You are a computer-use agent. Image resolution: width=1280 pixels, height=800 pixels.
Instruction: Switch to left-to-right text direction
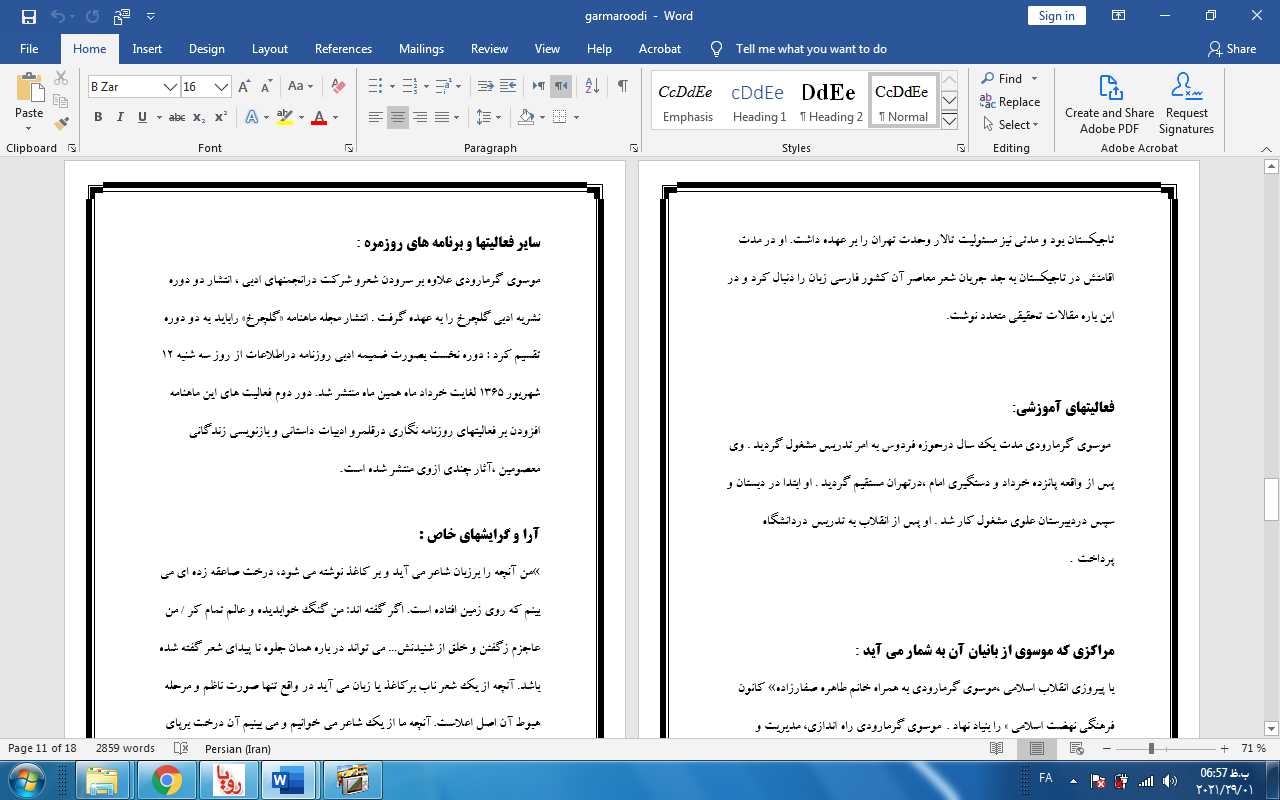coord(539,86)
